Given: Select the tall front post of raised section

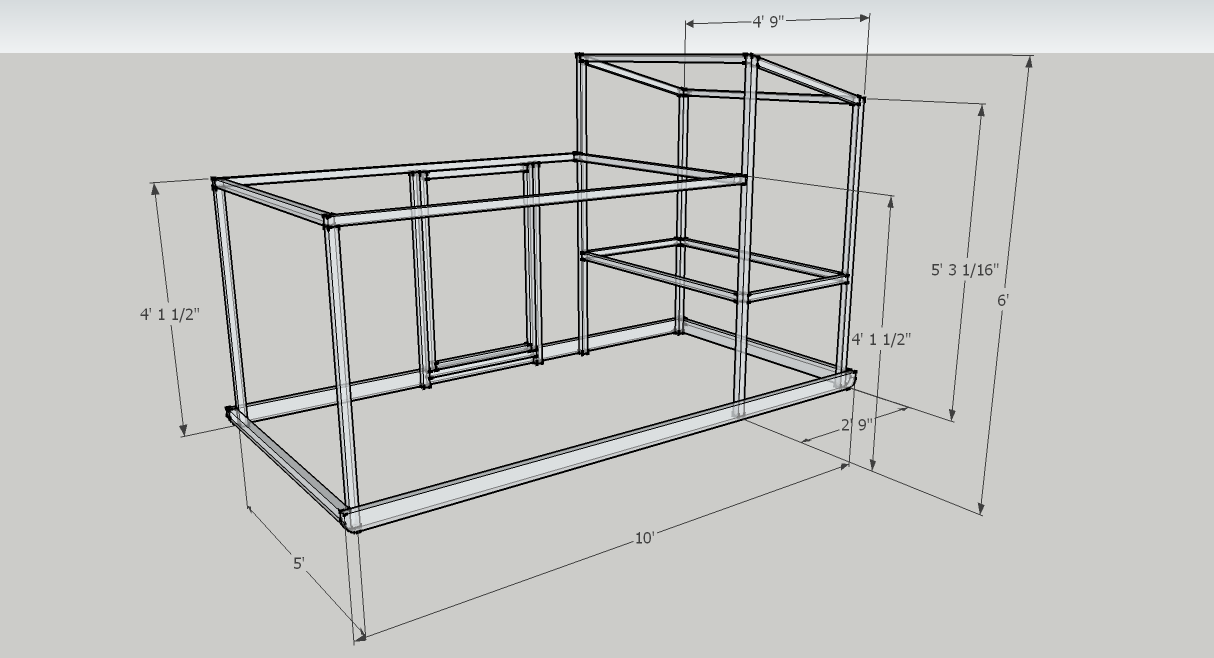Looking at the screenshot, I should click(745, 230).
